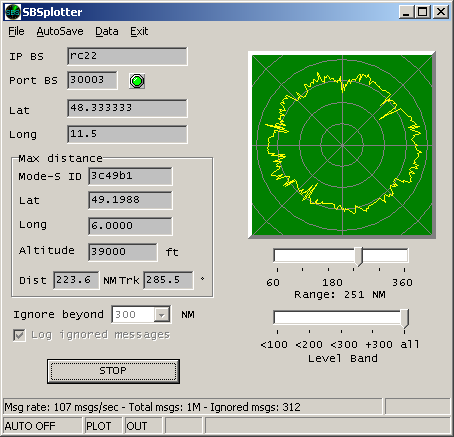Click the Range: 251 NM label
Image resolution: width=454 pixels, height=437 pixels.
pos(340,295)
